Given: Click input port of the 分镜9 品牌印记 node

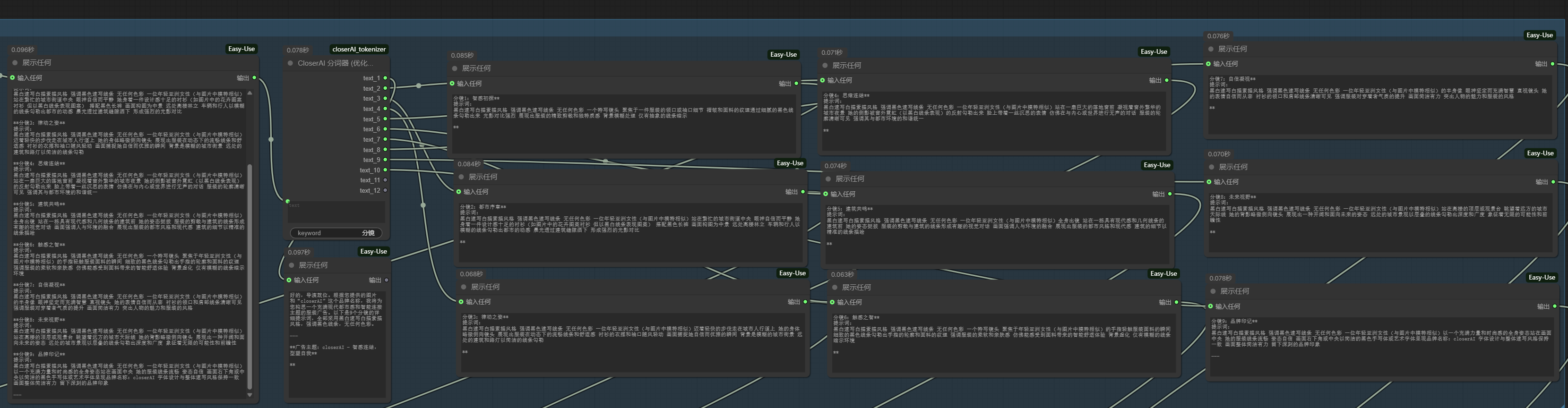Looking at the screenshot, I should pyautogui.click(x=1210, y=306).
